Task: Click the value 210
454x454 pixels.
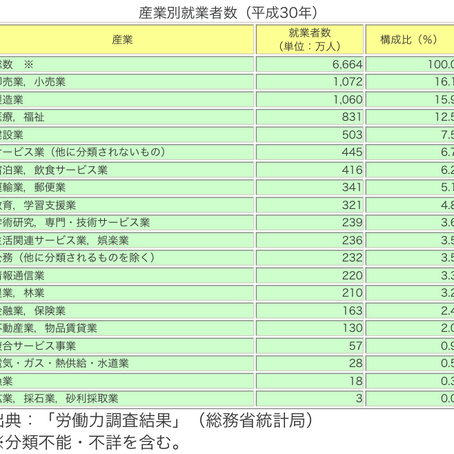Action: [x=352, y=293]
